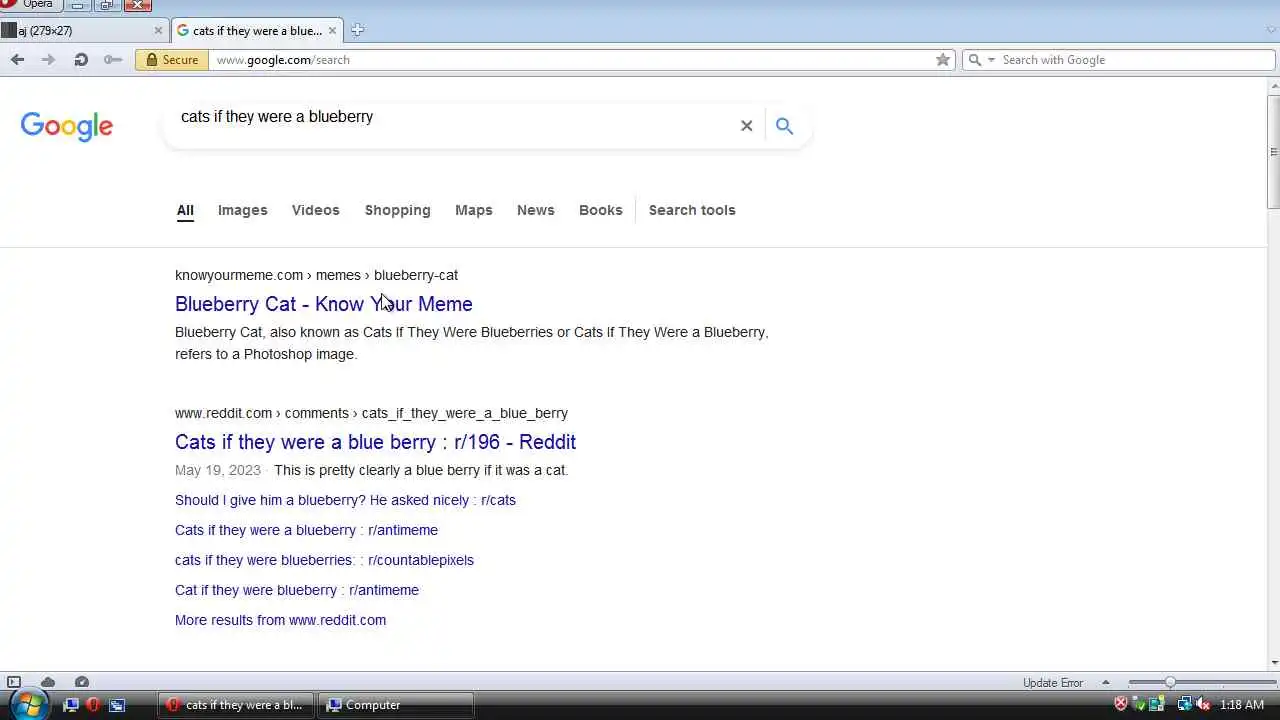Open cats if they were blueberries r/countablepixels link
The width and height of the screenshot is (1280, 720).
click(324, 560)
